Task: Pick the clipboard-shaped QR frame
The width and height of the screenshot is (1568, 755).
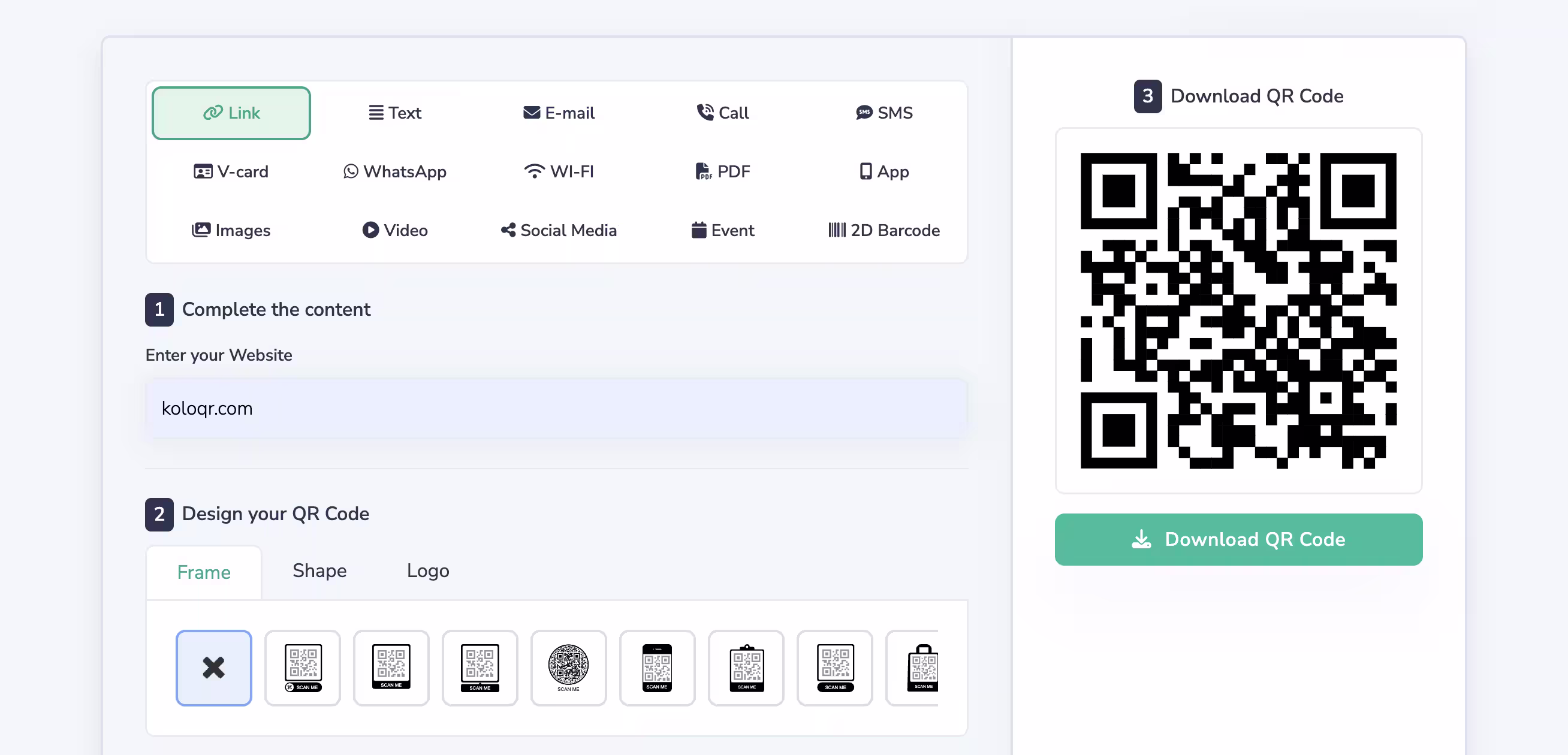Action: tap(746, 668)
